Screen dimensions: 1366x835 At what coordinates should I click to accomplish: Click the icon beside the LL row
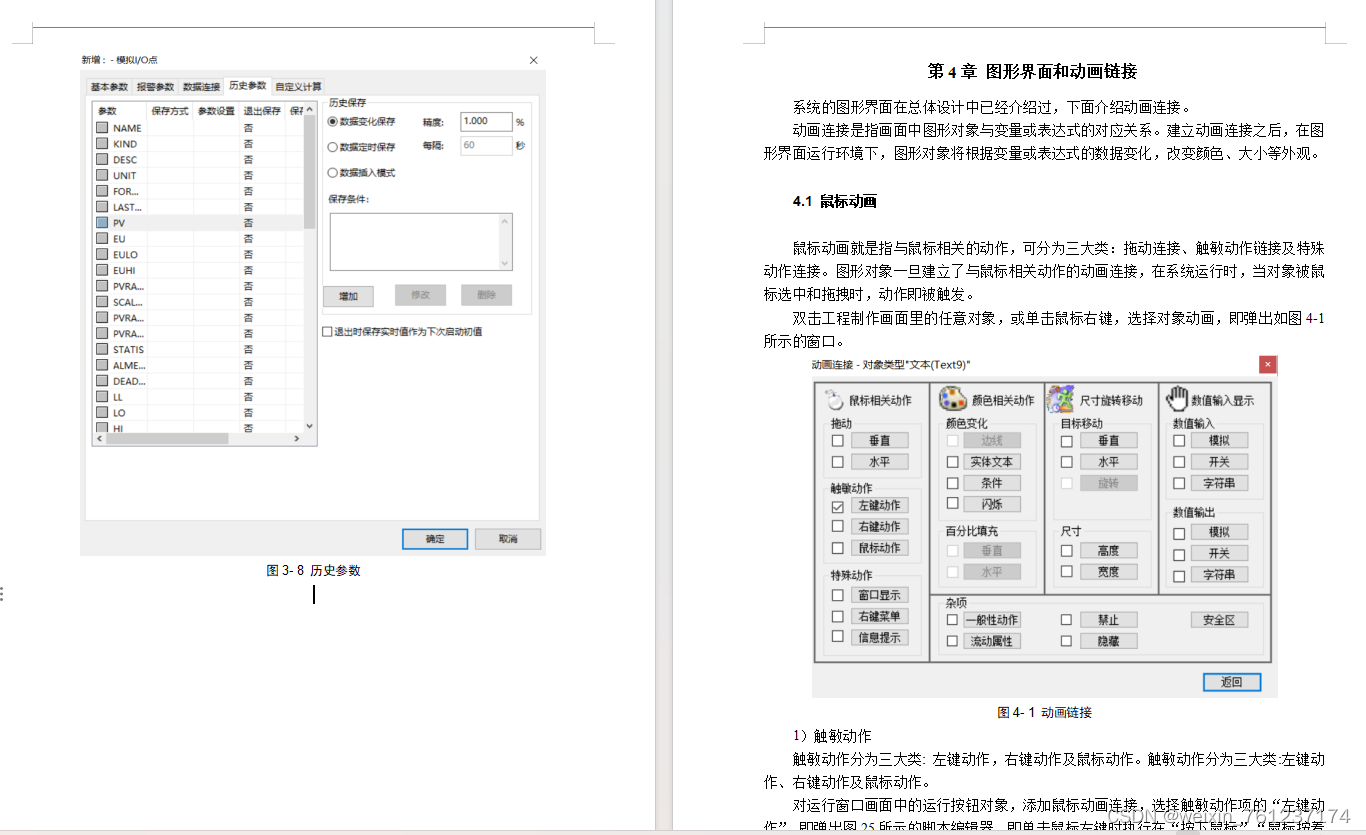coord(102,397)
